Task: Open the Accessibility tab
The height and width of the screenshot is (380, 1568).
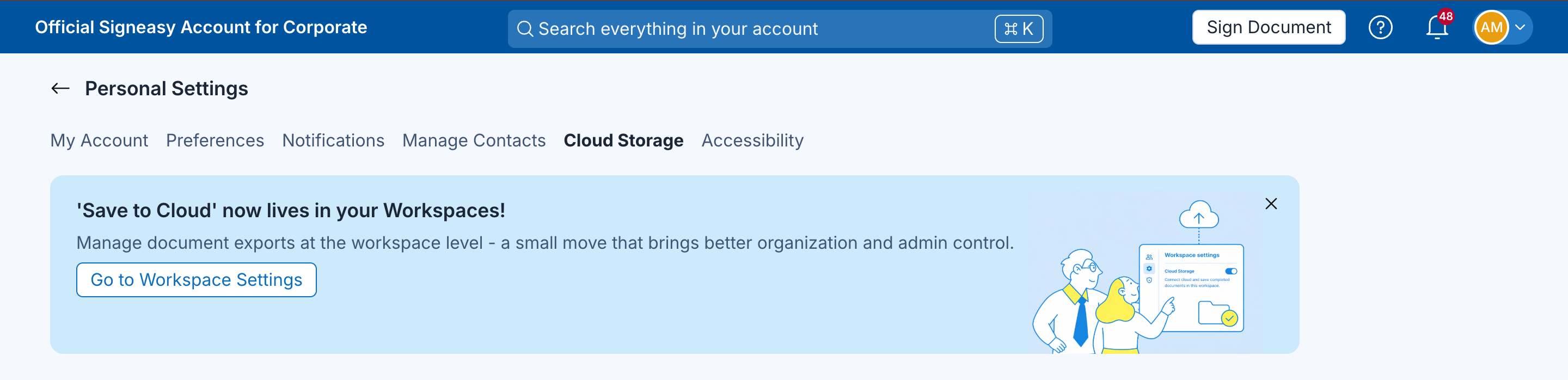Action: (x=752, y=140)
